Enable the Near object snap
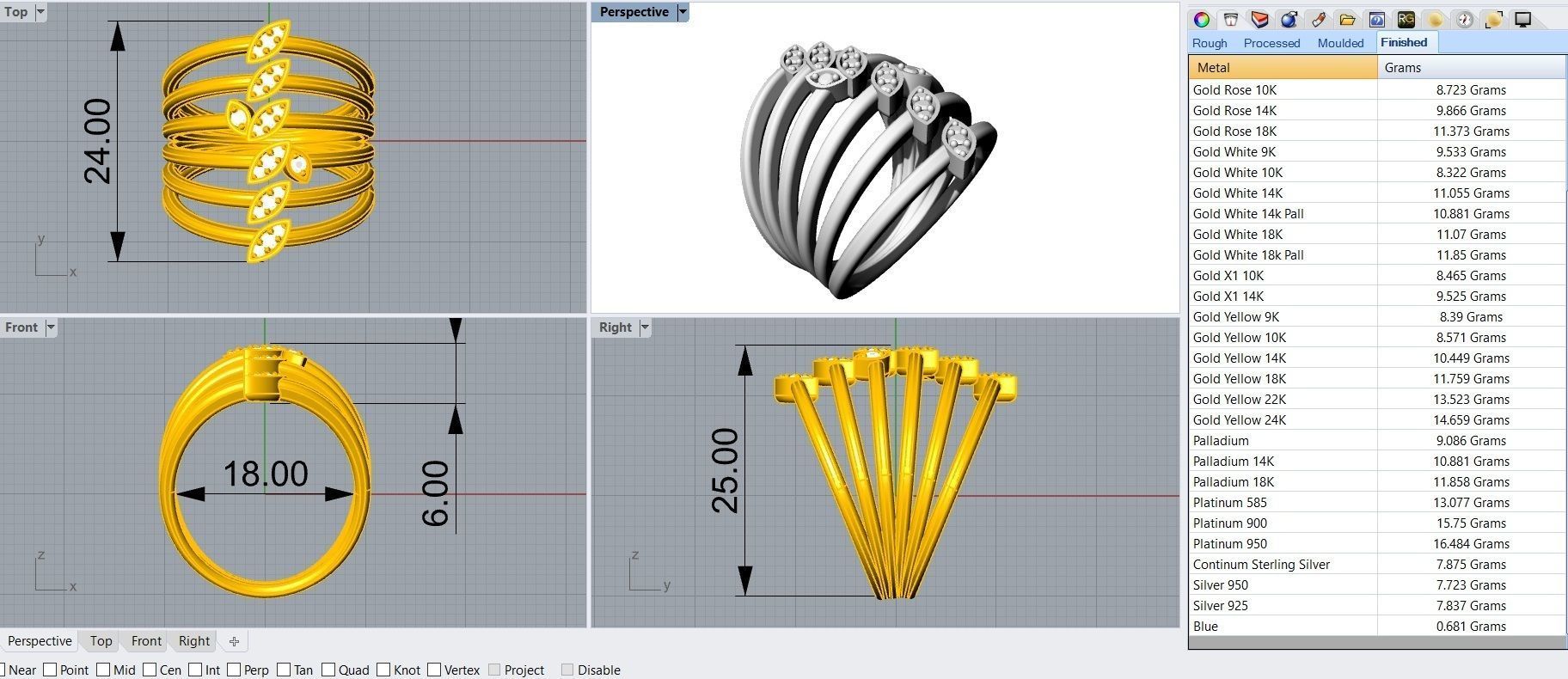 click(x=4, y=670)
